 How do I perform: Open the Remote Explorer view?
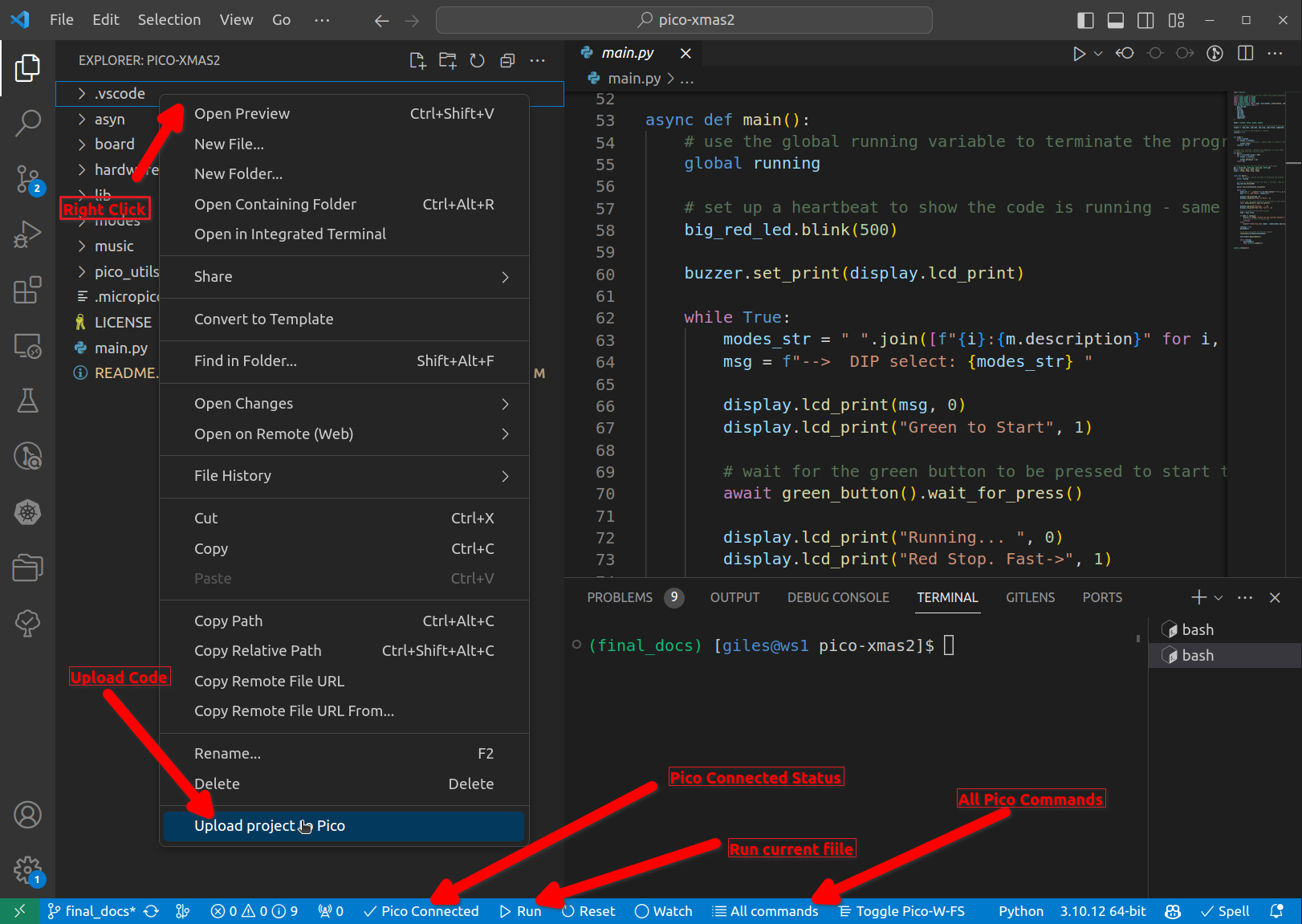click(27, 345)
